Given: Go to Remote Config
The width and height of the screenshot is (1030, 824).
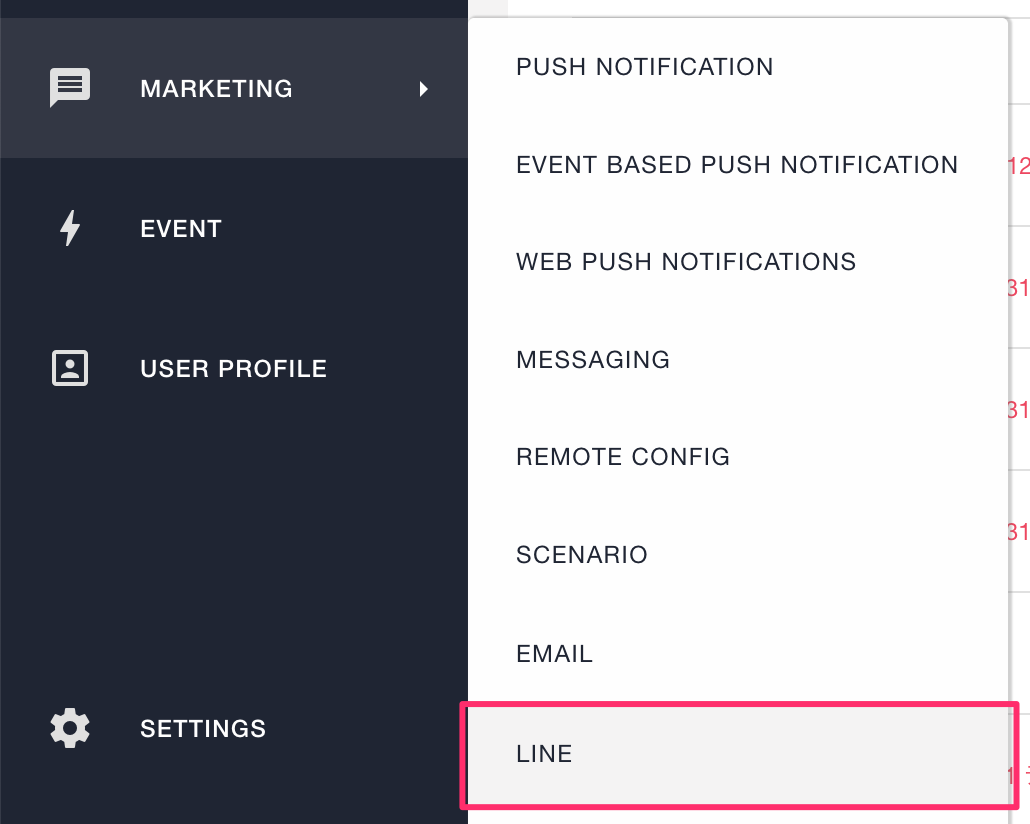Looking at the screenshot, I should [x=623, y=457].
